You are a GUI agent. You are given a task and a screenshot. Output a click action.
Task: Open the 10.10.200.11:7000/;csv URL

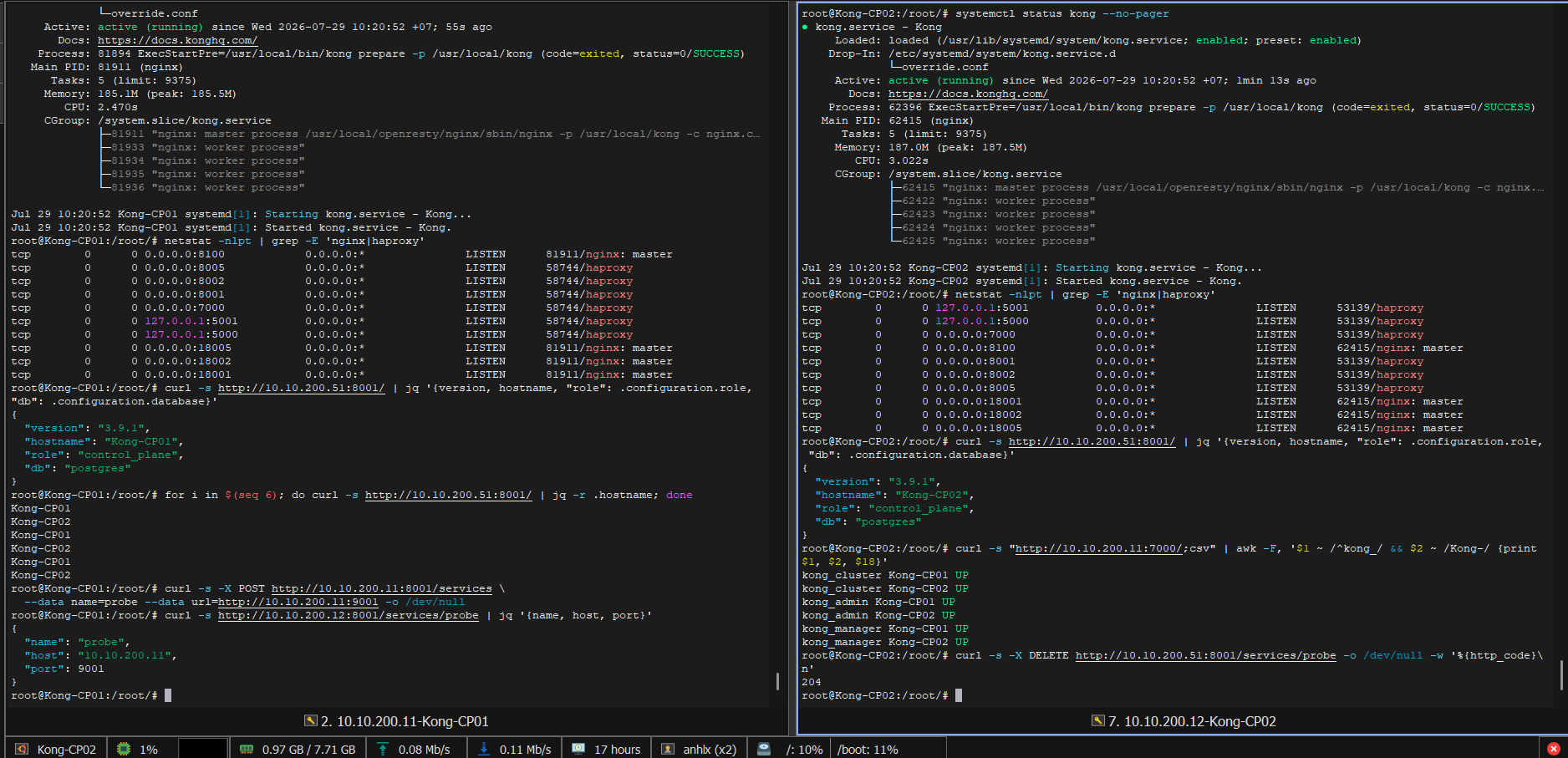[1099, 548]
